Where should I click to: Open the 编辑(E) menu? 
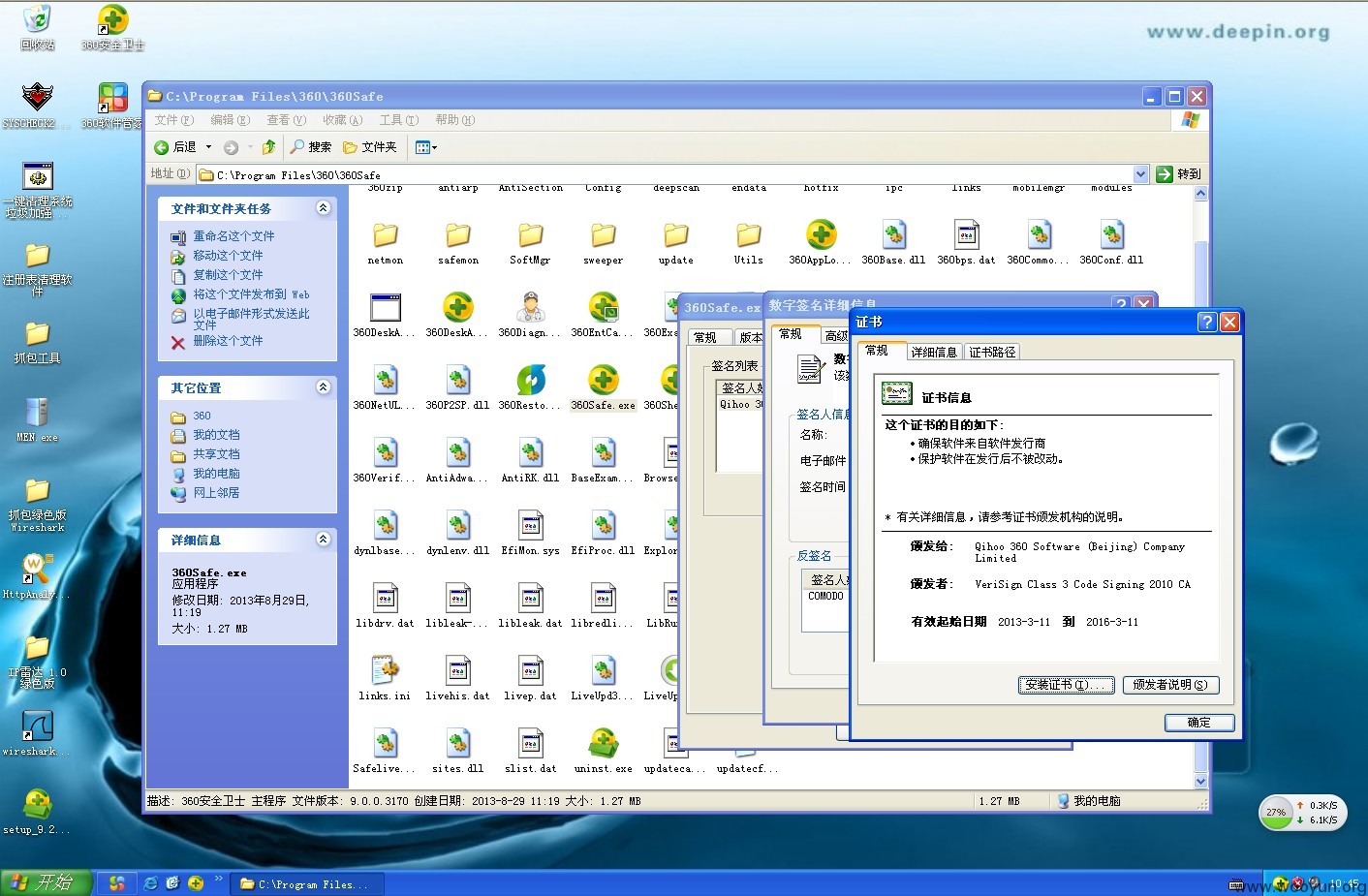click(x=231, y=120)
